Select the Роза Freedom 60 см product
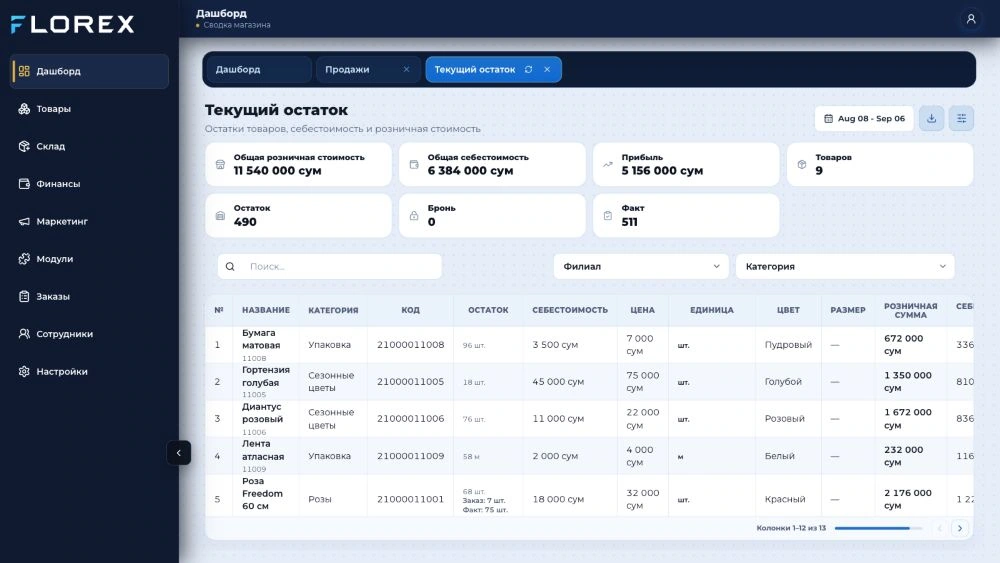Viewport: 1000px width, 563px height. 262,494
